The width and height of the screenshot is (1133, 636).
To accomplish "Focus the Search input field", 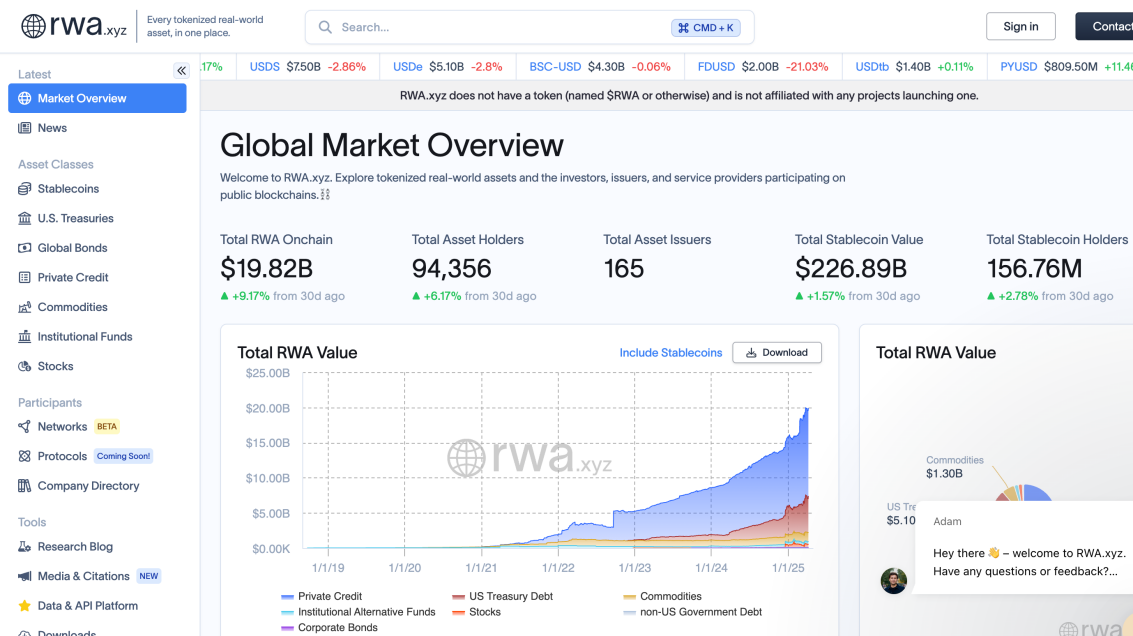I will (x=500, y=28).
